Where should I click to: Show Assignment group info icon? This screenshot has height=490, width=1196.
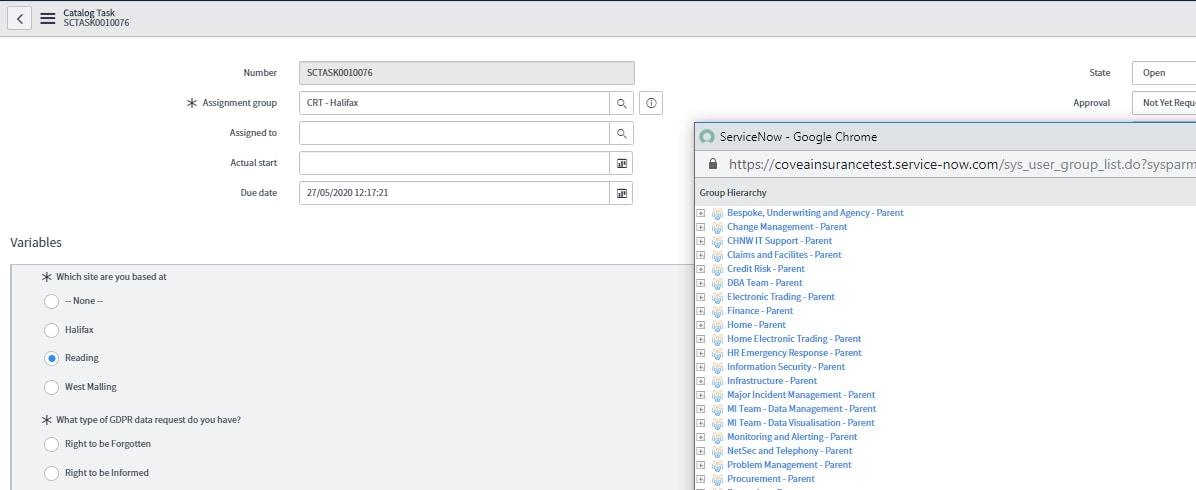tap(651, 103)
